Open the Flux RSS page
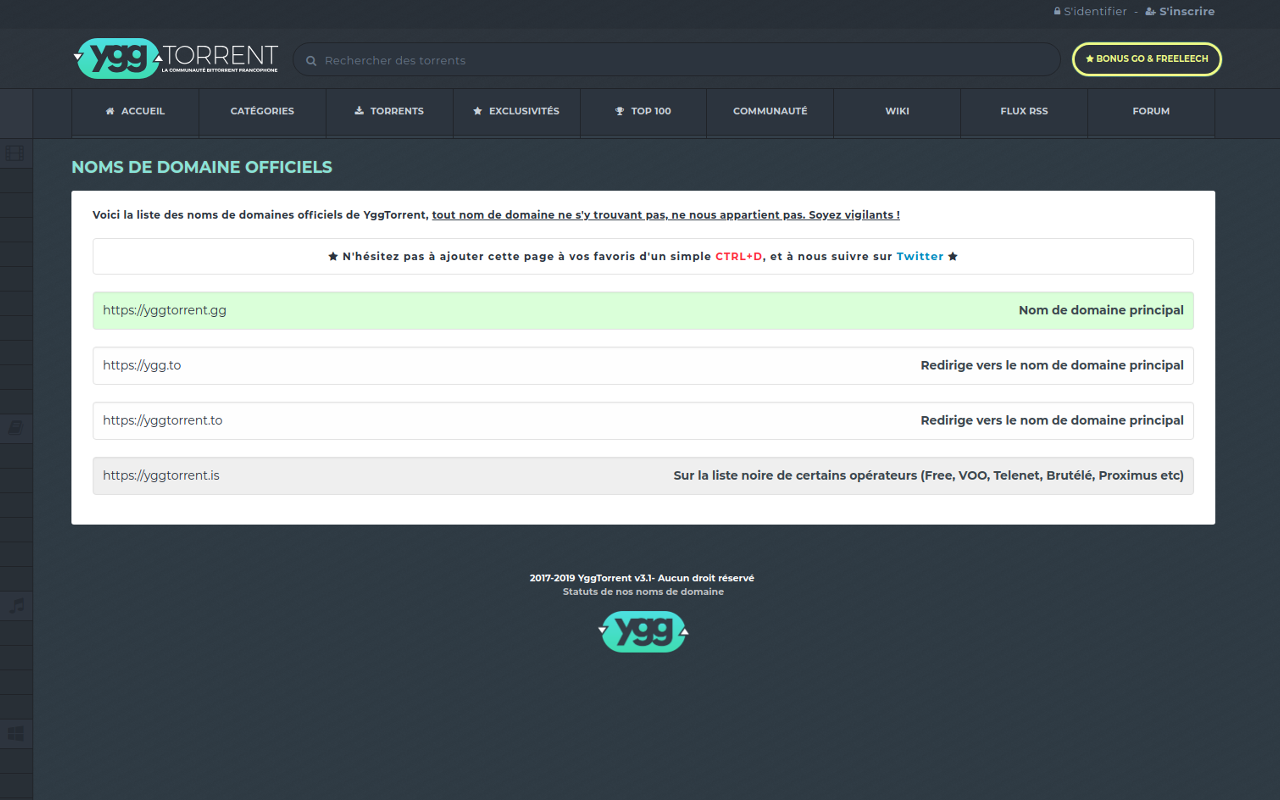 pyautogui.click(x=1024, y=111)
